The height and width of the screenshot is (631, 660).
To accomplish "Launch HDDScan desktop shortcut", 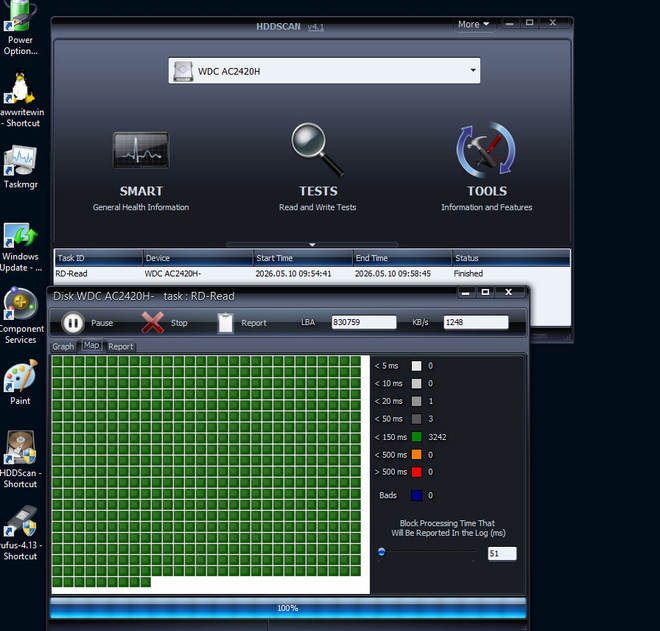I will click(20, 459).
